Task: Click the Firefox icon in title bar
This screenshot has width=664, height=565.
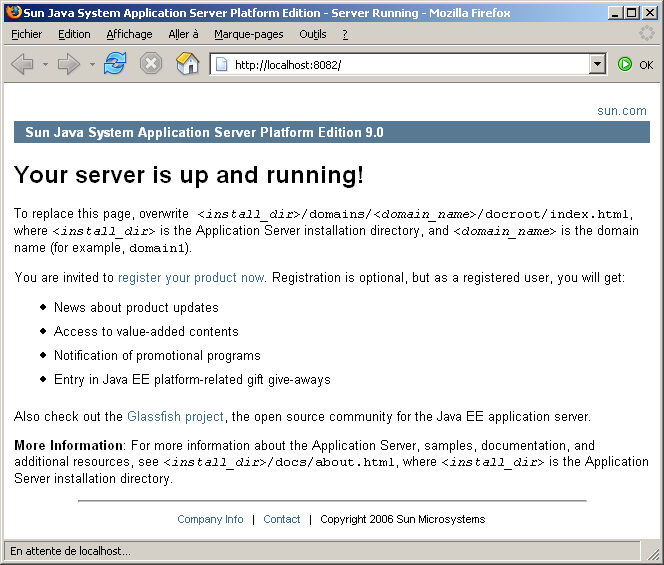Action: coord(13,13)
